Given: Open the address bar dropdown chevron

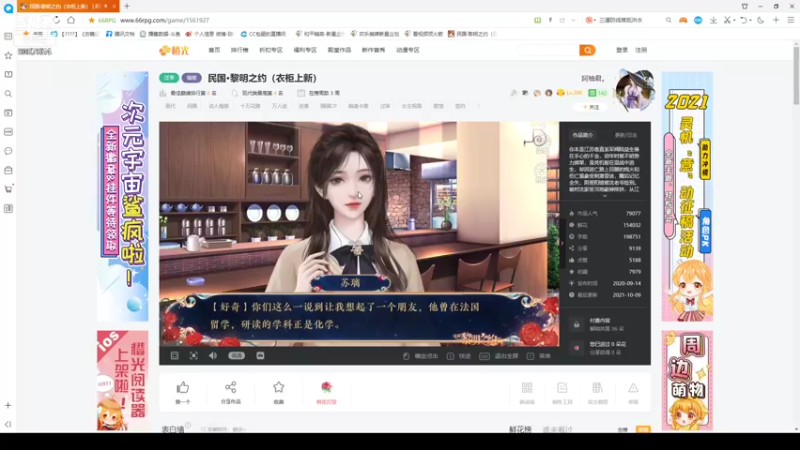Looking at the screenshot, I should (573, 20).
